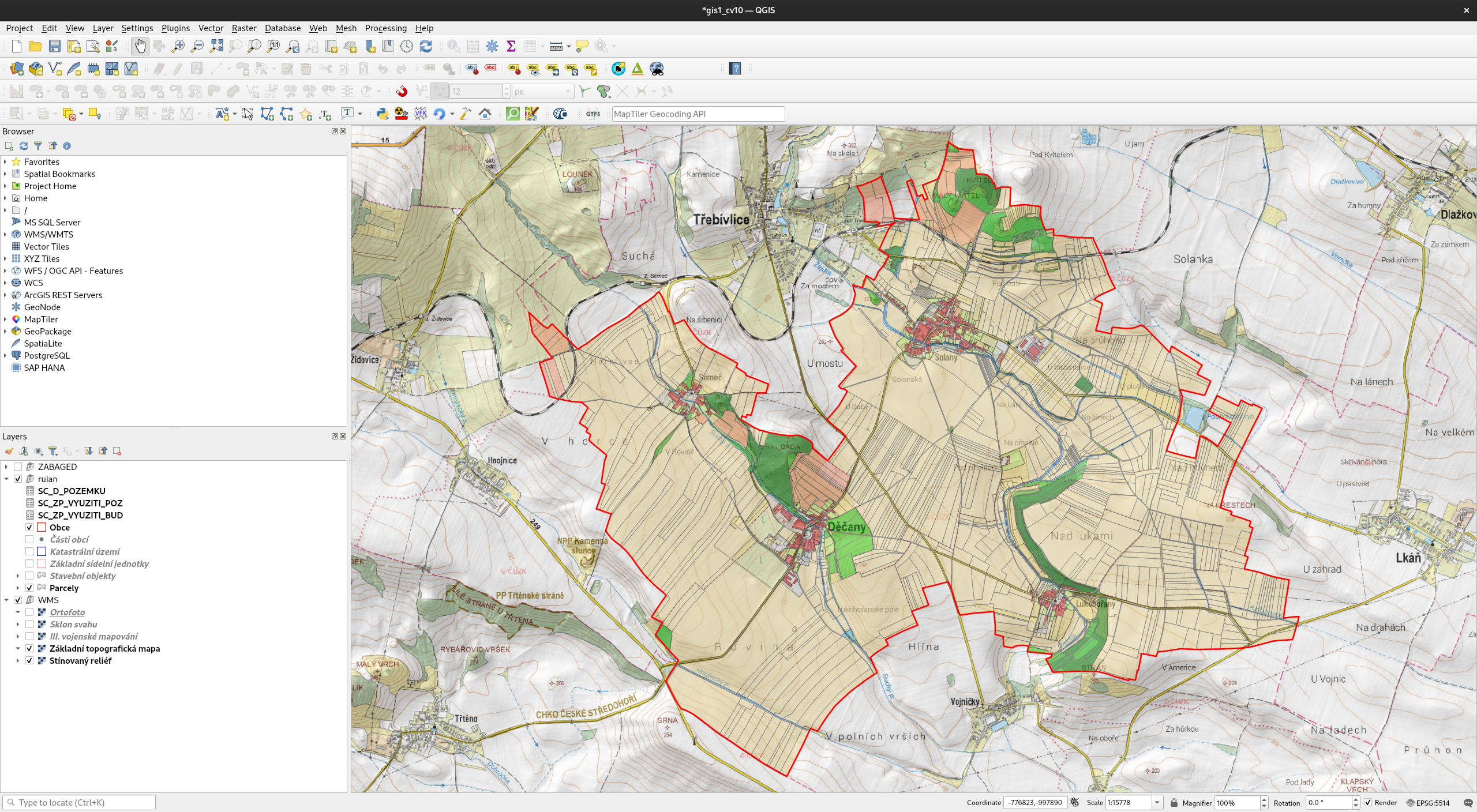1477x812 pixels.
Task: Open the Vector menu
Action: pyautogui.click(x=211, y=28)
